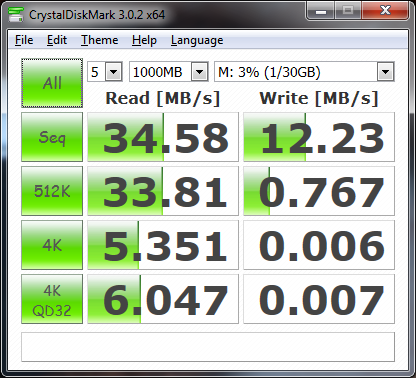
Task: Open the Theme menu
Action: pyautogui.click(x=99, y=40)
